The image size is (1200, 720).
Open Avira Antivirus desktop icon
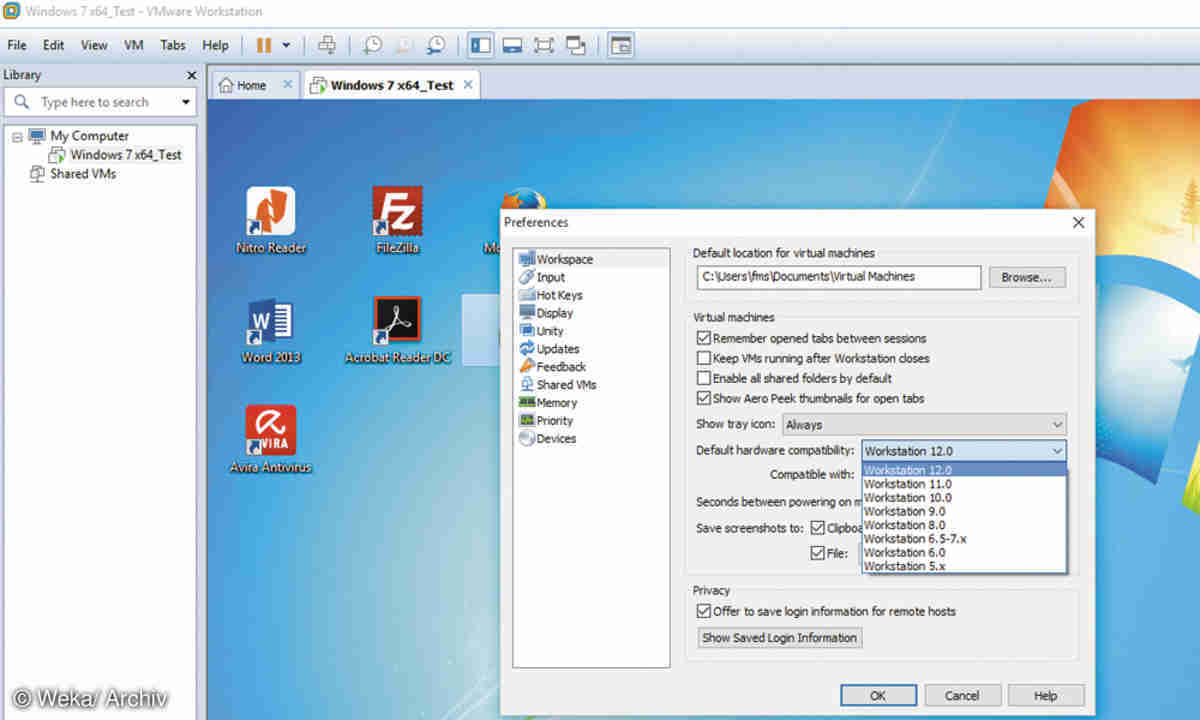click(x=270, y=430)
